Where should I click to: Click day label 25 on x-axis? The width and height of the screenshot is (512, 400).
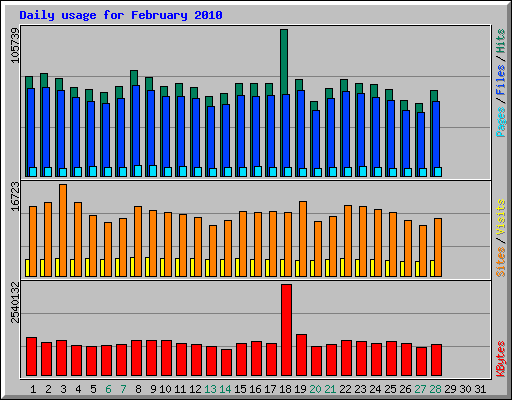tap(390, 389)
